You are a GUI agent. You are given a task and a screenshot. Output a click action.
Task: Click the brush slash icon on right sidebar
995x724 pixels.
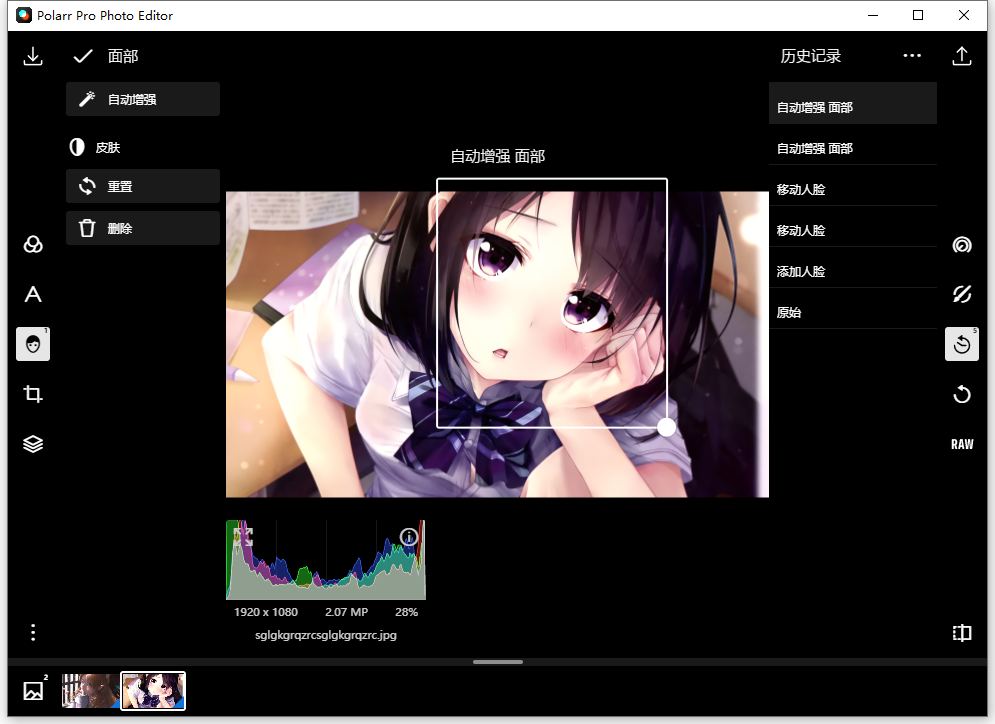pos(962,294)
